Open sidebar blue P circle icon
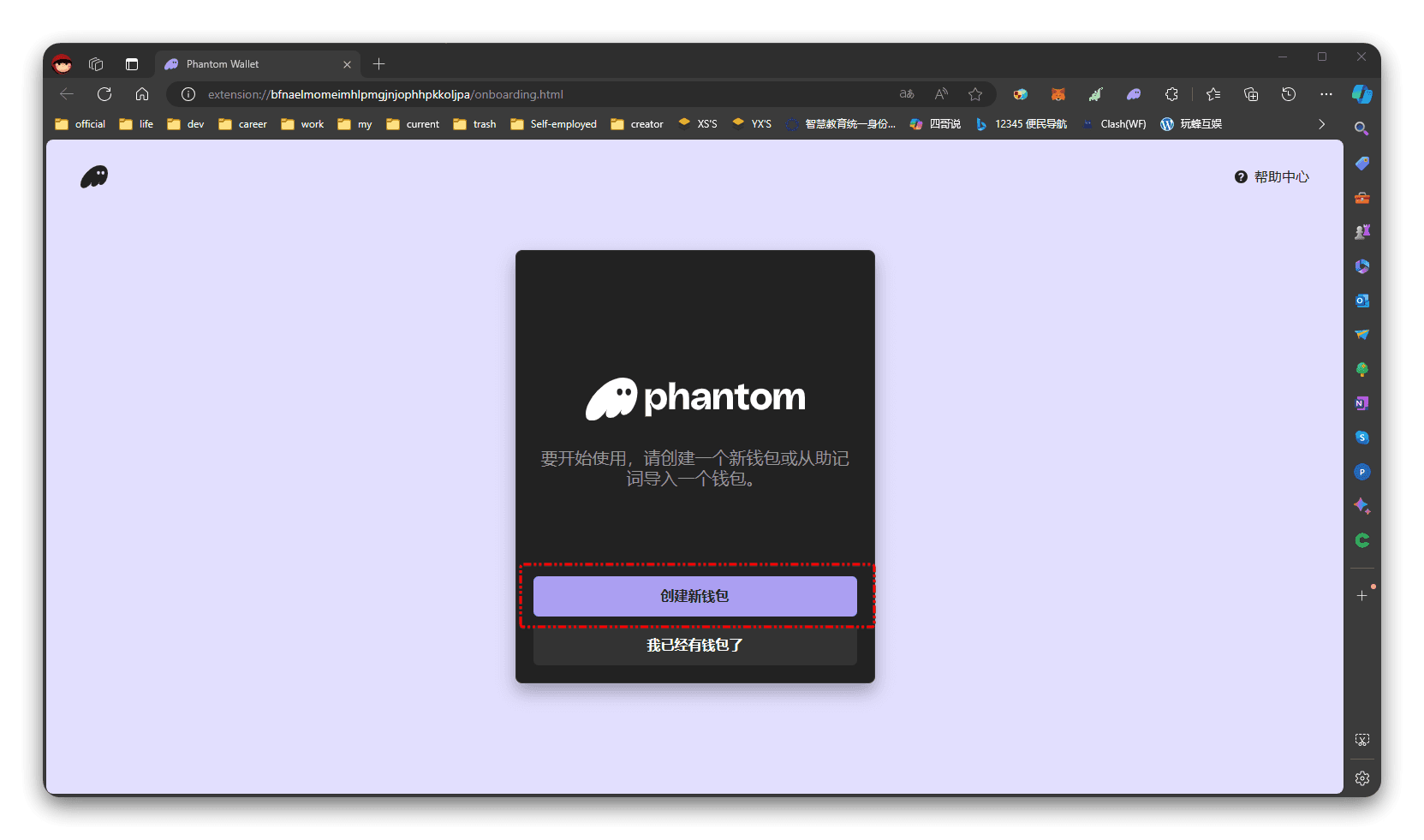The width and height of the screenshot is (1424, 840). pyautogui.click(x=1361, y=472)
